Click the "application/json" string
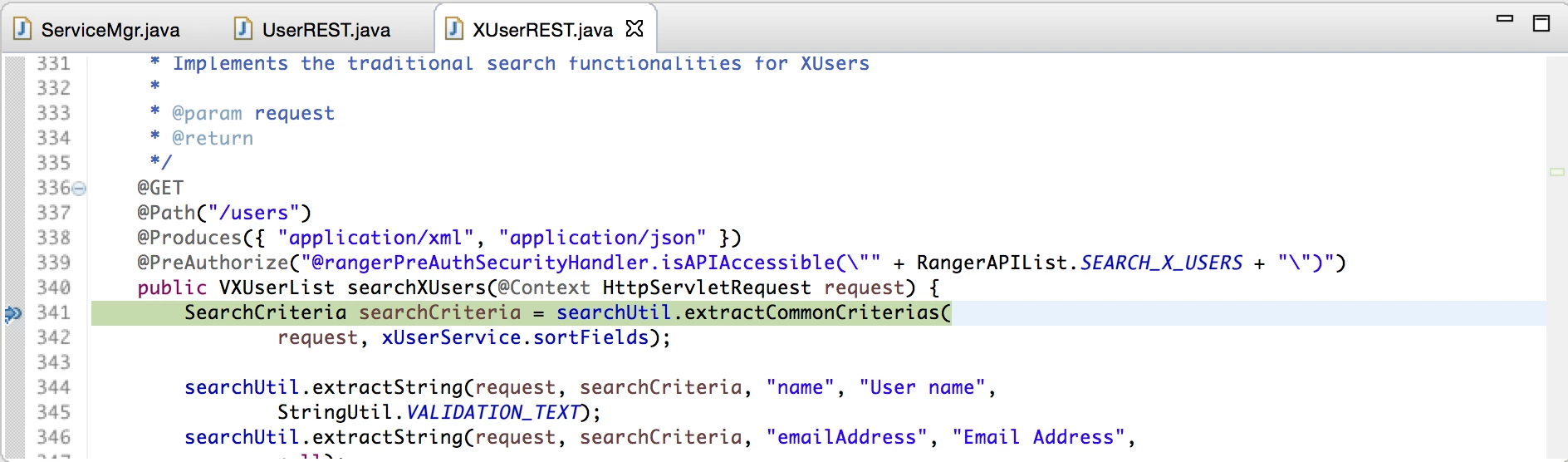This screenshot has width=1568, height=462. click(x=602, y=238)
